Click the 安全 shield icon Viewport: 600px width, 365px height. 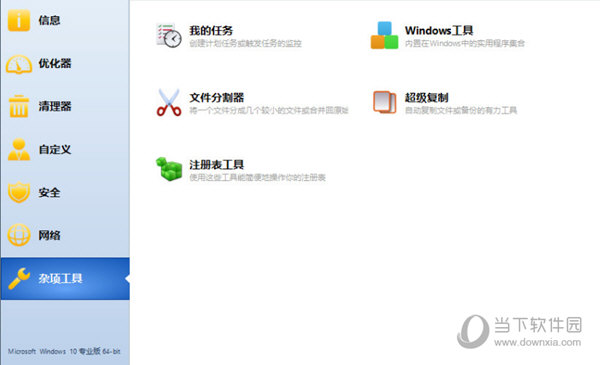coord(18,192)
